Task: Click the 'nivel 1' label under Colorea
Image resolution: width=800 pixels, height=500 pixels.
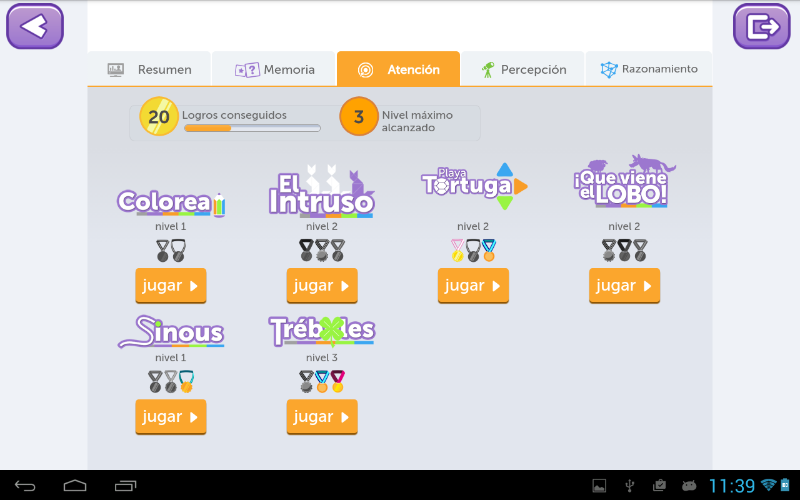Action: click(171, 226)
